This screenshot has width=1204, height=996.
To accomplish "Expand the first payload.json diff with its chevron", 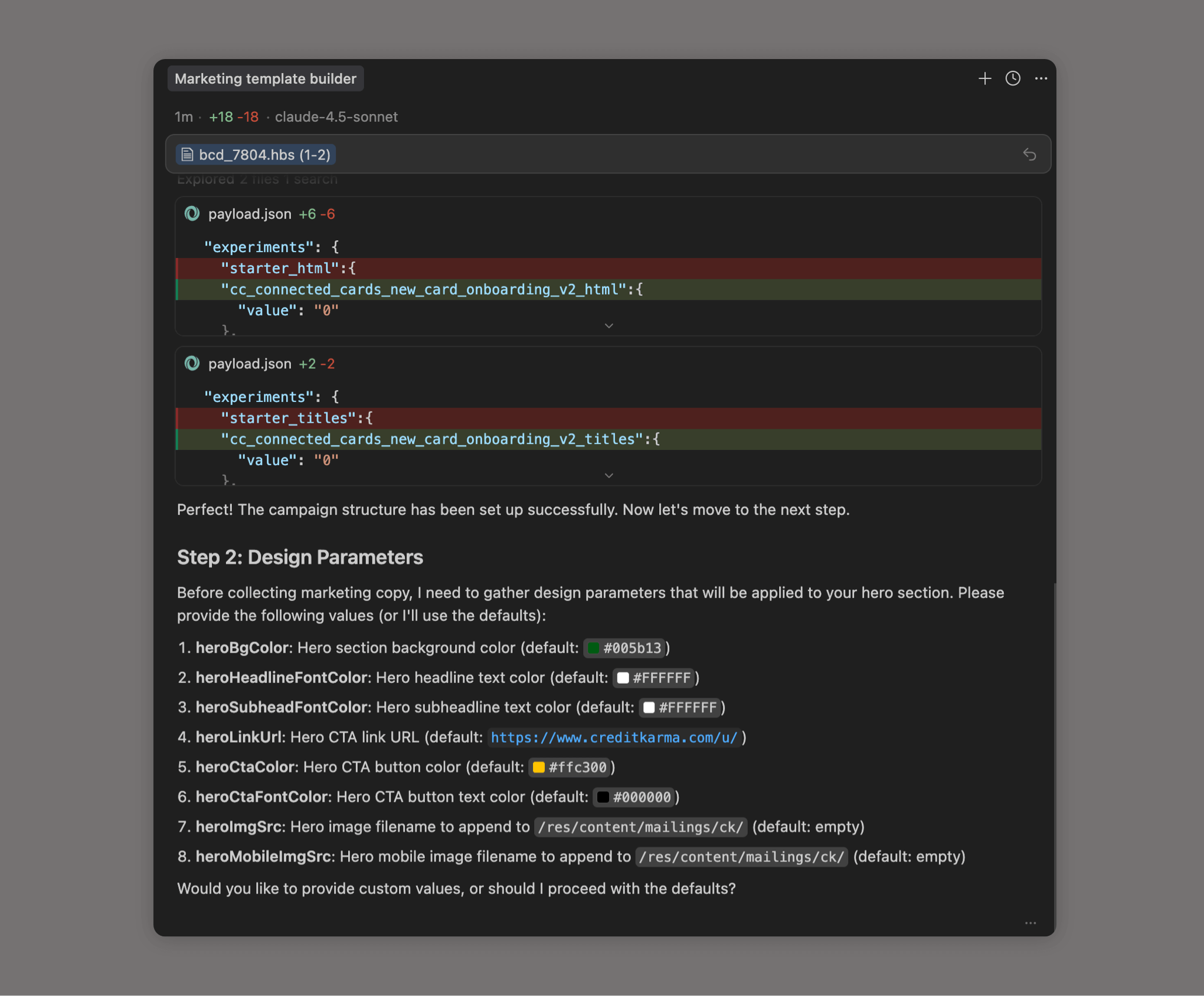I will pos(608,325).
